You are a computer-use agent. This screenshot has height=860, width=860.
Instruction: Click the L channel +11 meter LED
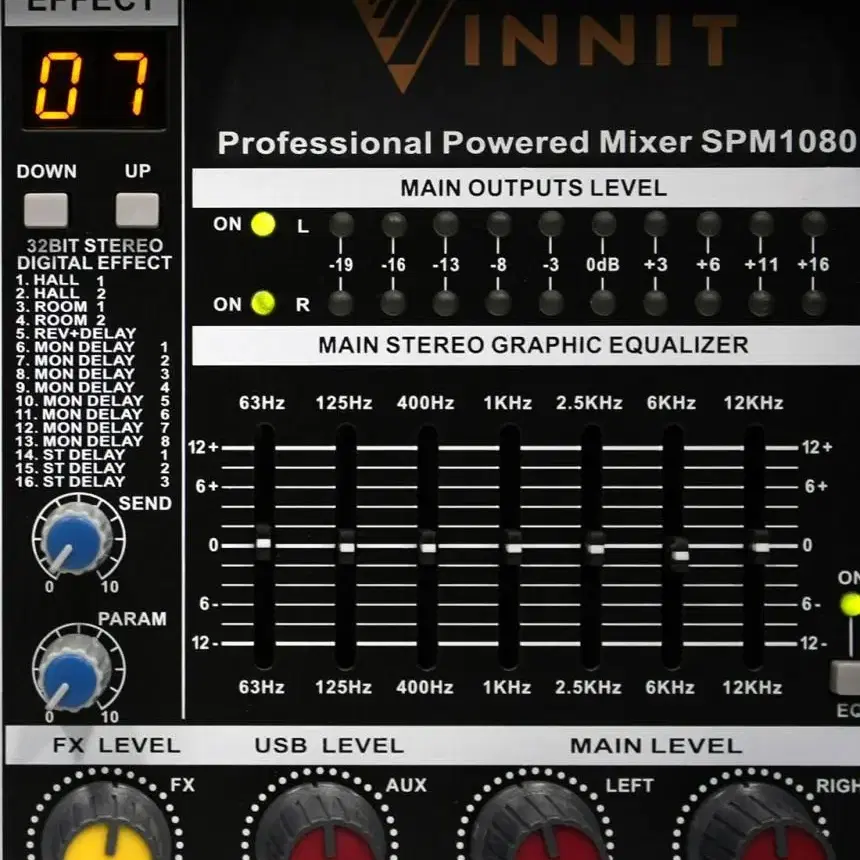pos(761,224)
